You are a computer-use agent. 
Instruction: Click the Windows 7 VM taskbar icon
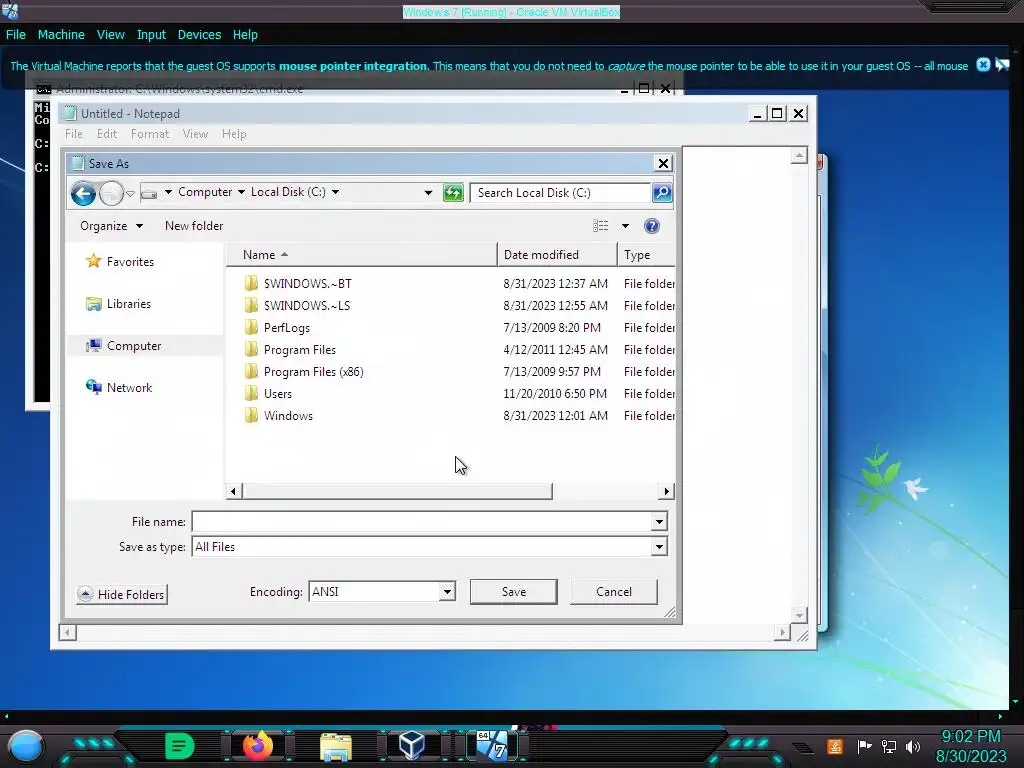(x=492, y=745)
